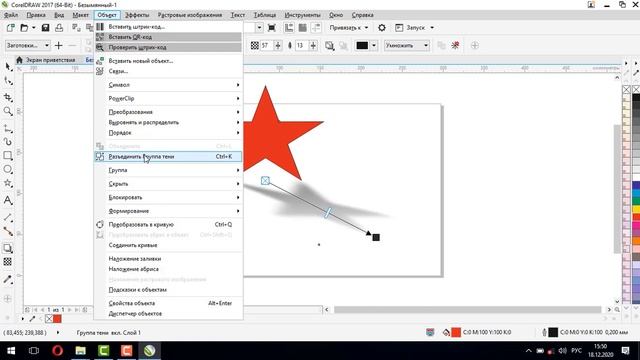Viewport: 640px width, 360px height.
Task: Click the full-screen preview icon
Action: click(271, 28)
